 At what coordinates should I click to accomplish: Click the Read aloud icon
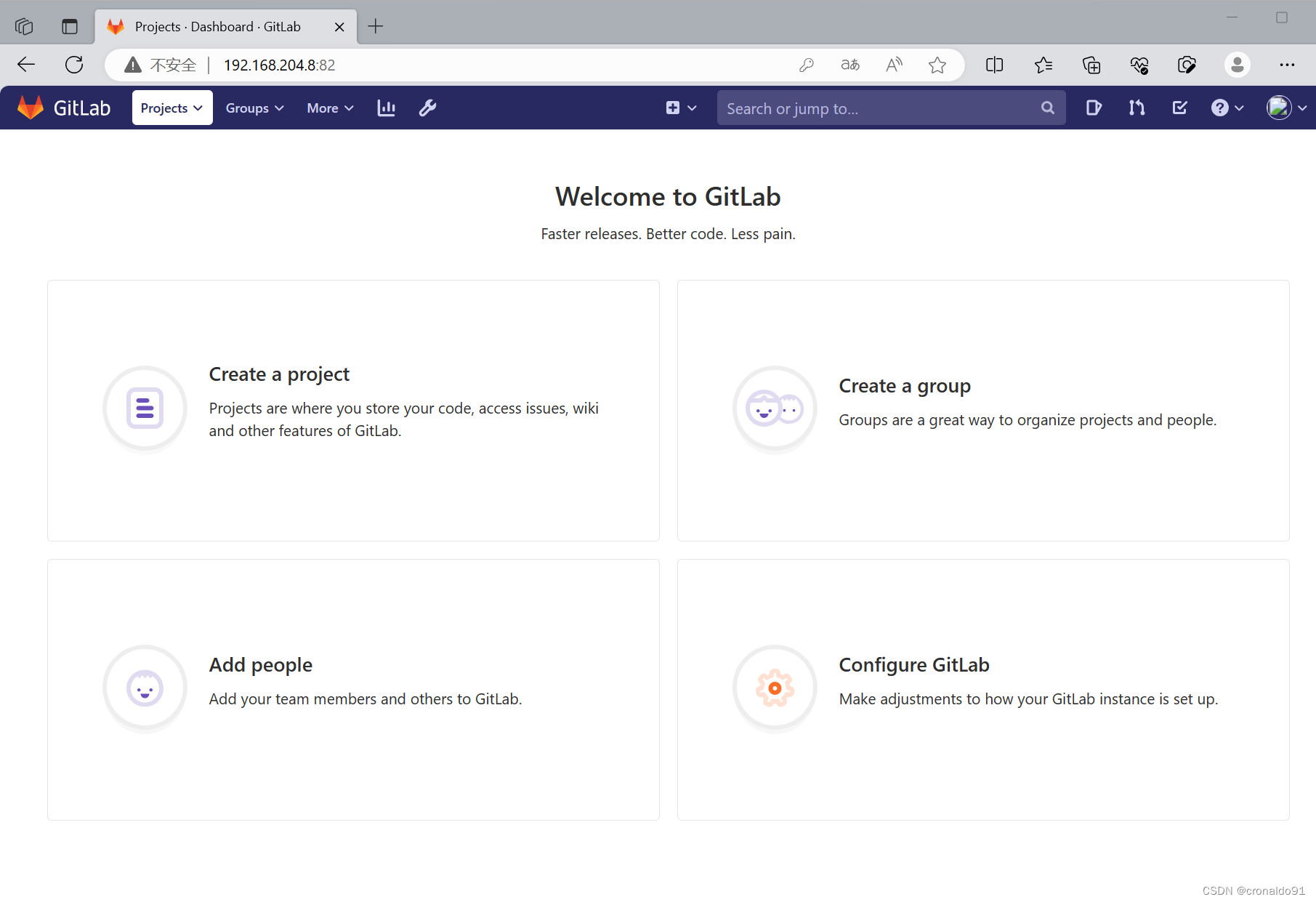click(x=894, y=65)
